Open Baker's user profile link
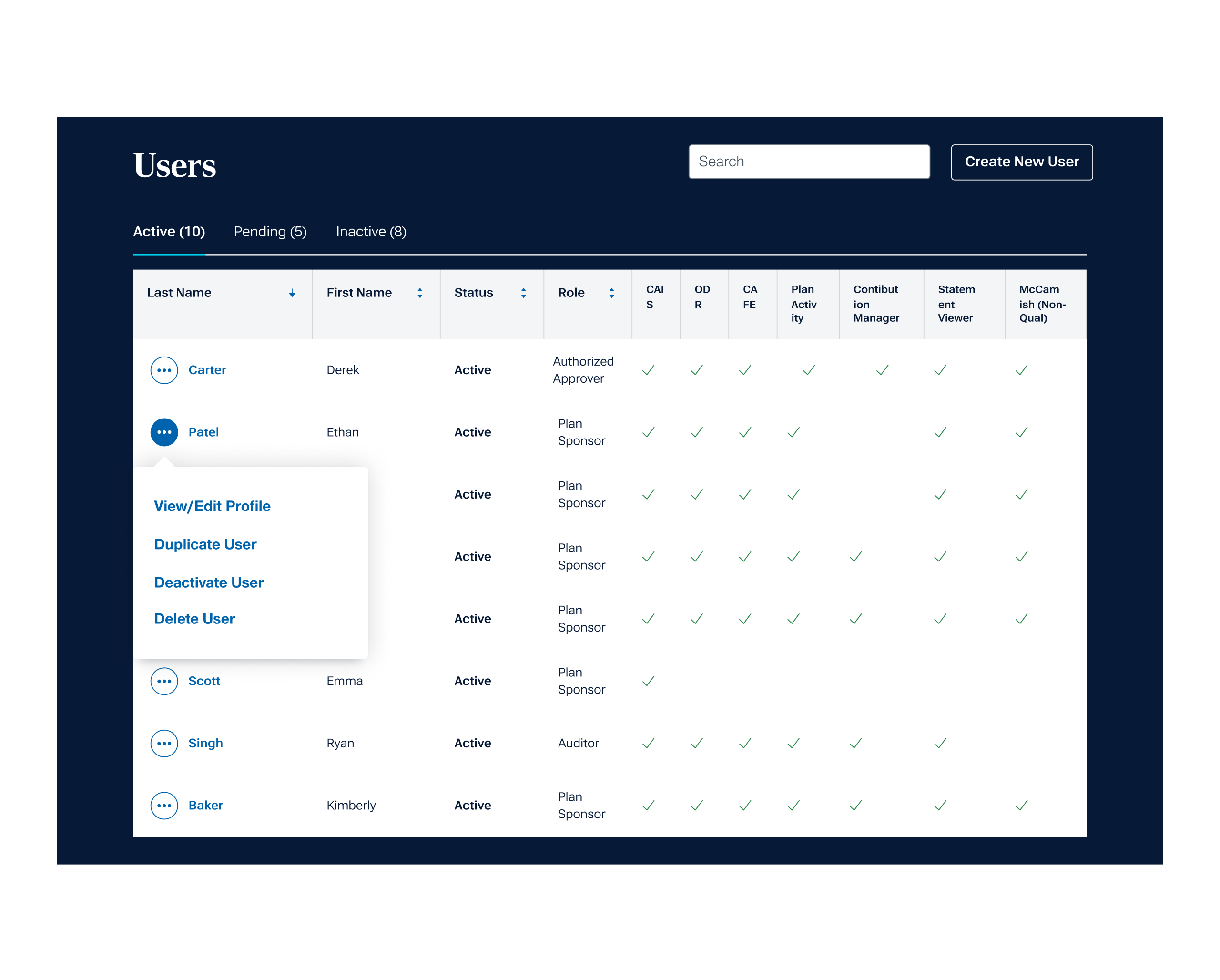This screenshot has height=980, width=1220. pos(205,806)
